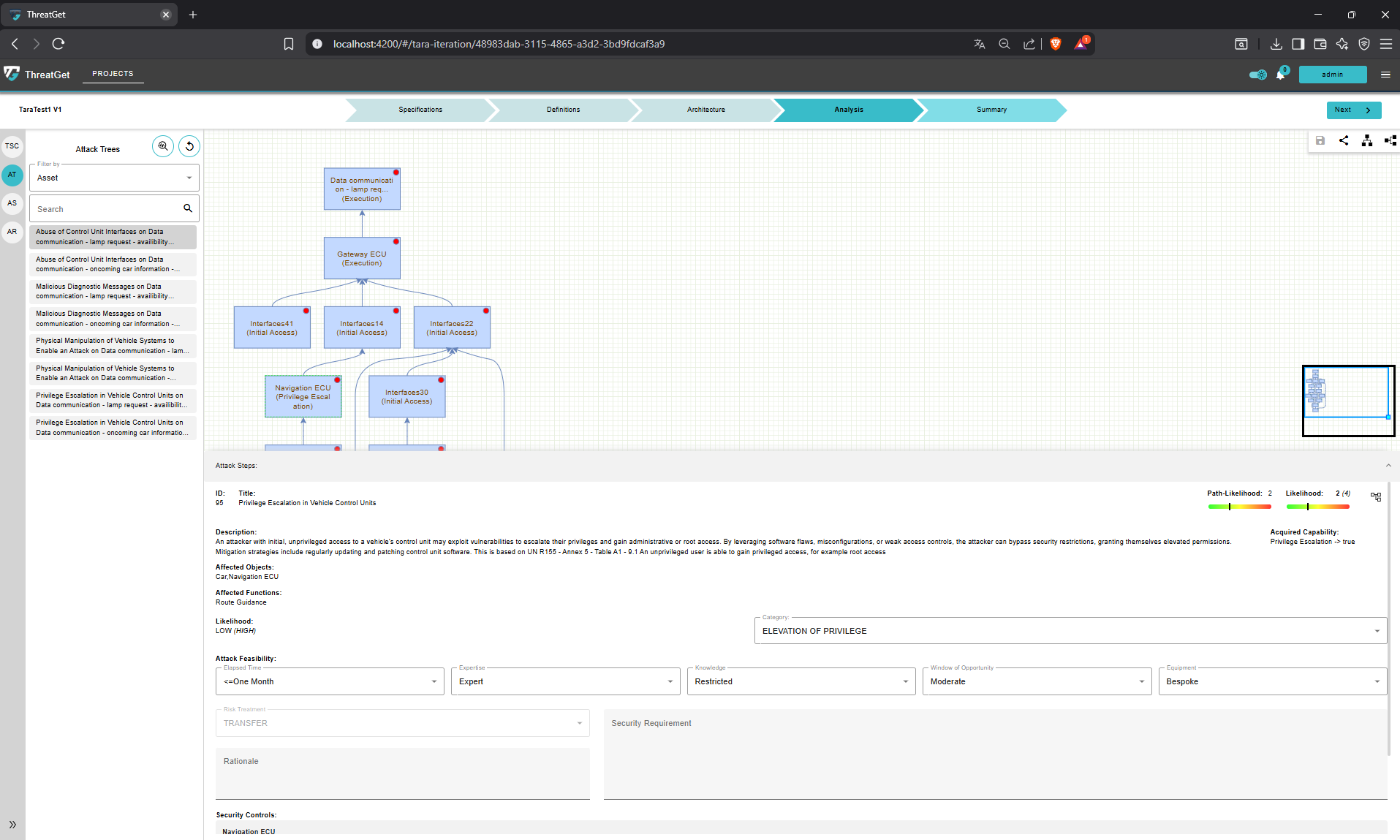This screenshot has height=840, width=1400.
Task: Click the Path-Likelihood color gradient bar
Action: (x=1239, y=507)
